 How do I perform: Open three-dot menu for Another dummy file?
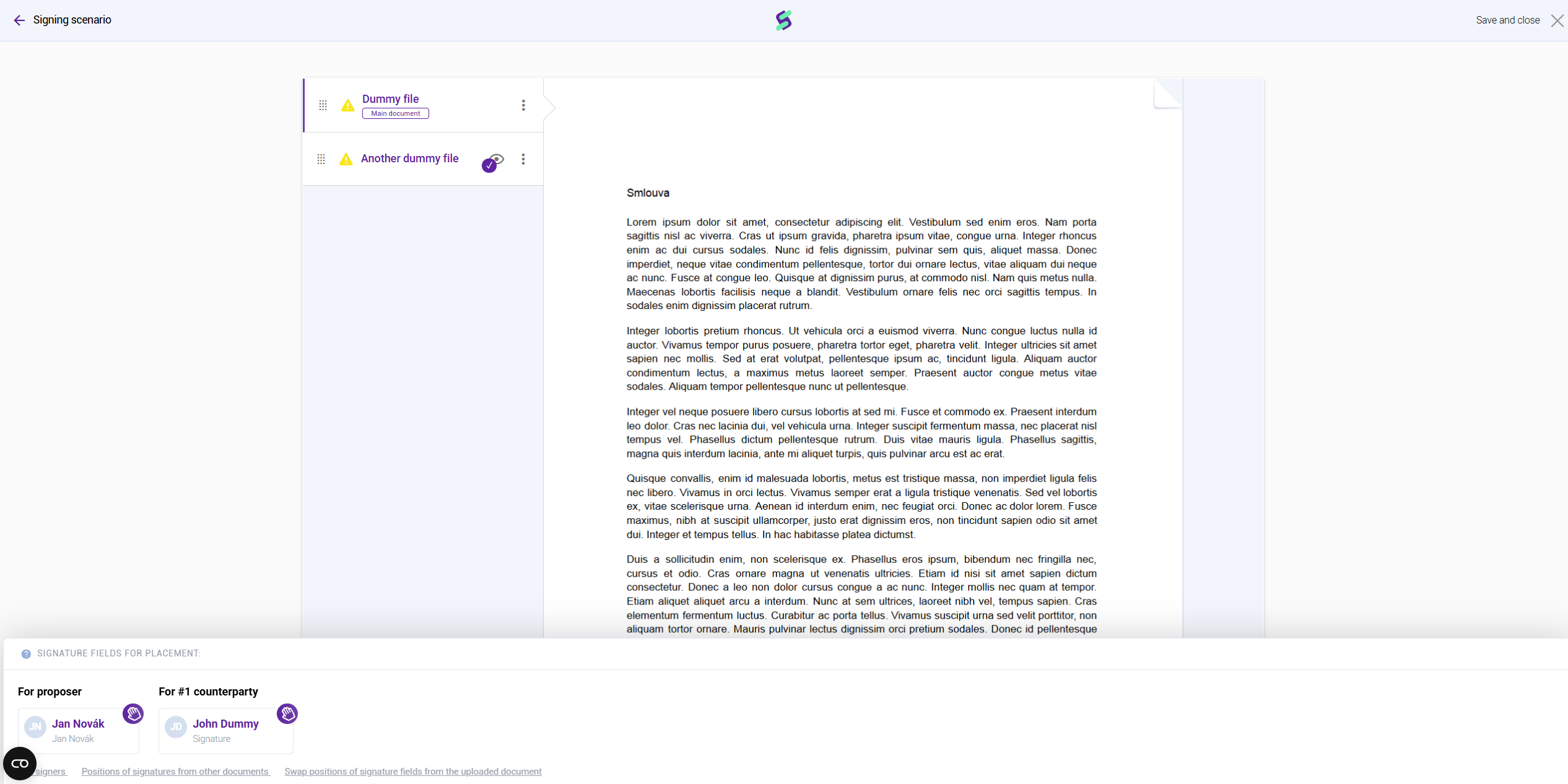tap(523, 159)
